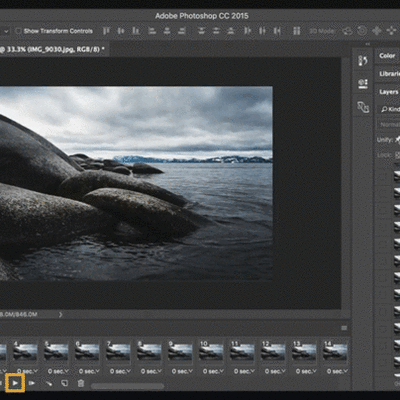
Task: Align right edges in options bar
Action: coord(182,31)
